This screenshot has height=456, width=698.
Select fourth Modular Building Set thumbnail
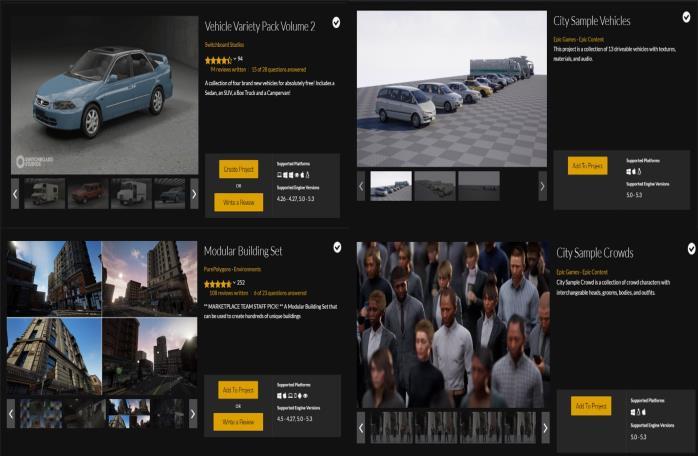click(x=169, y=414)
